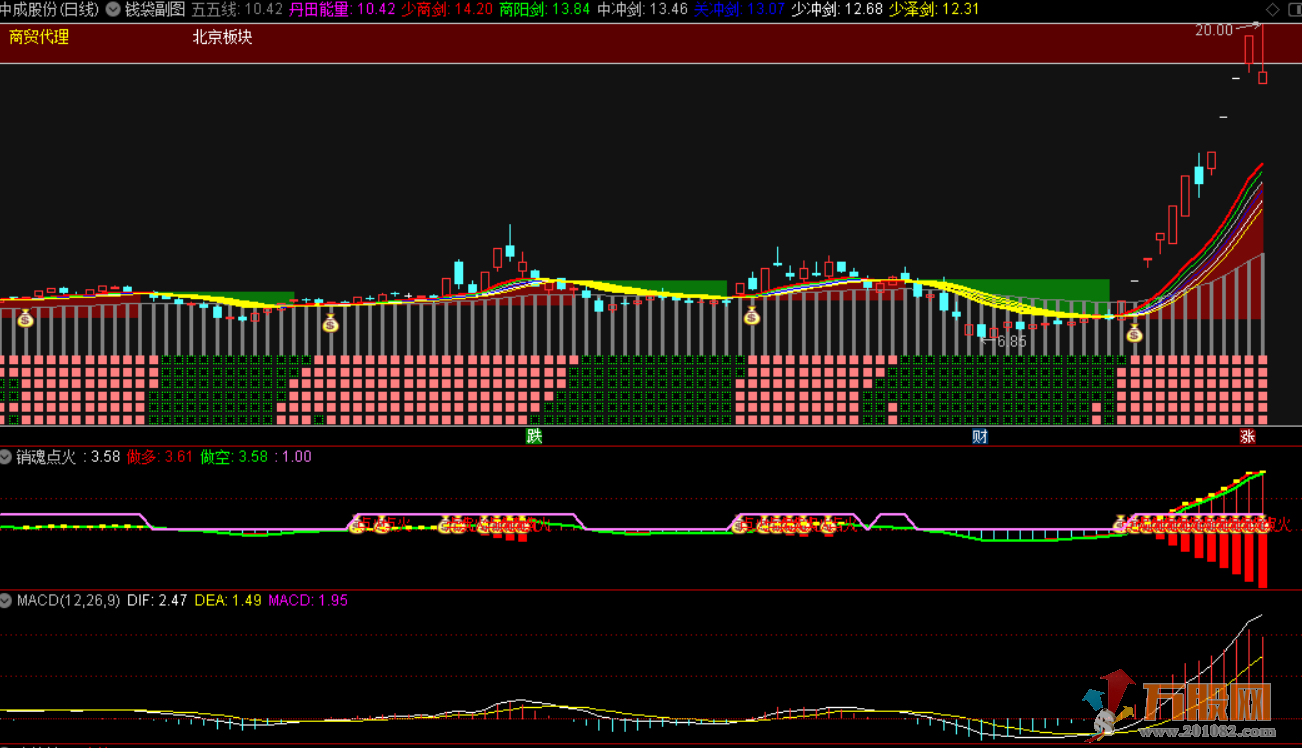Click the blue 财 event marker

pos(979,436)
